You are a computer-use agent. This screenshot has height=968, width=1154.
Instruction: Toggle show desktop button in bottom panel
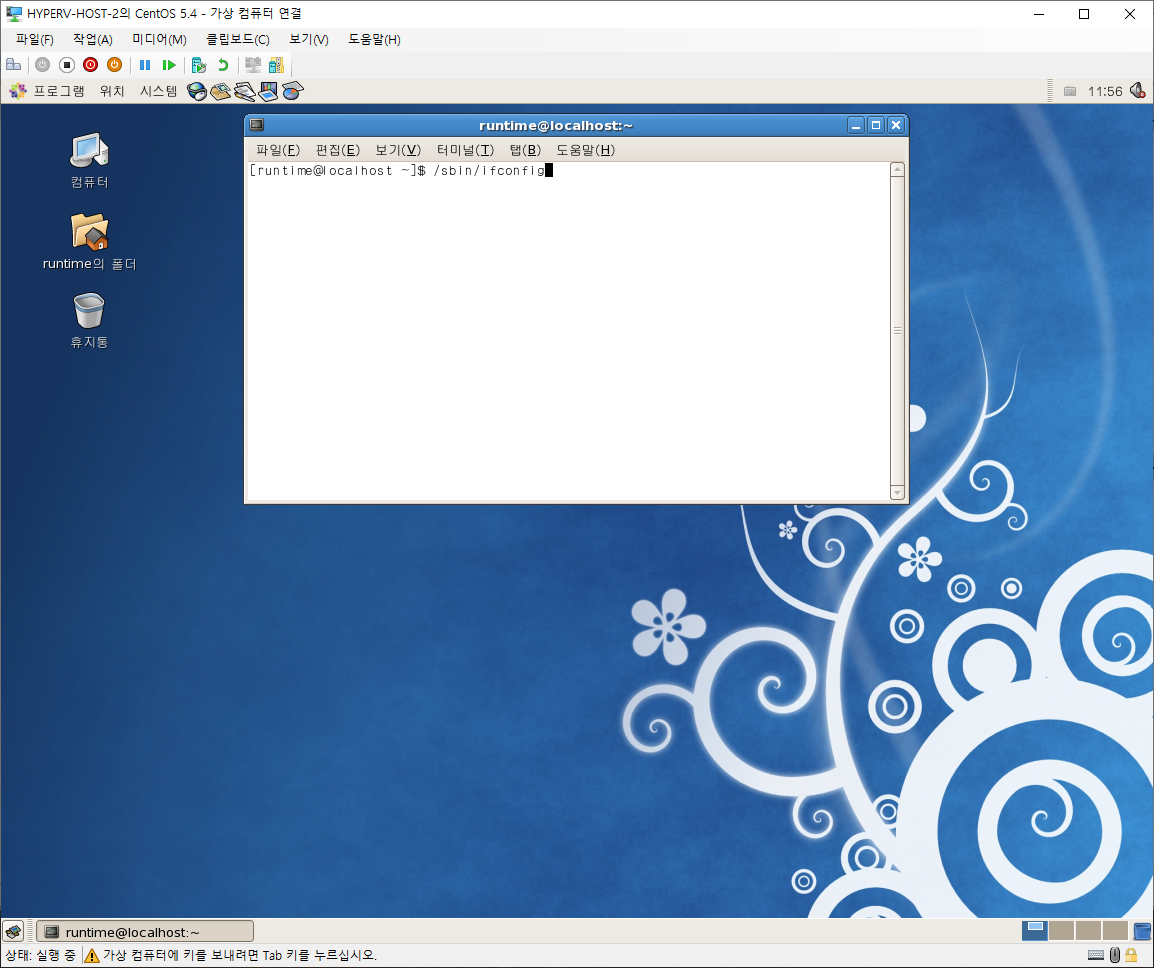coord(13,931)
